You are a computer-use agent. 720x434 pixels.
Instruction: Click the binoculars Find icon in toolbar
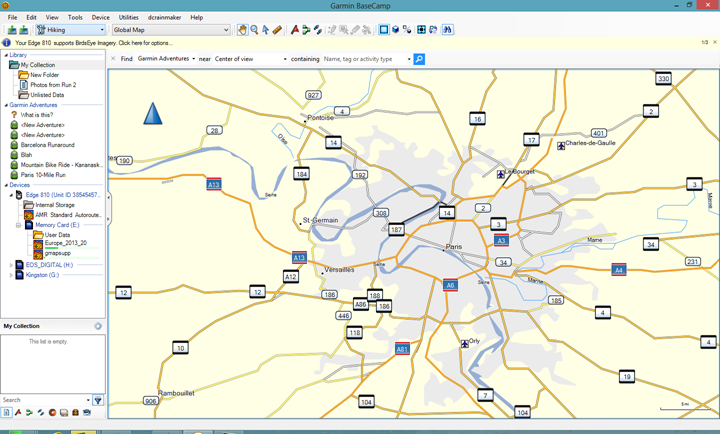(447, 30)
